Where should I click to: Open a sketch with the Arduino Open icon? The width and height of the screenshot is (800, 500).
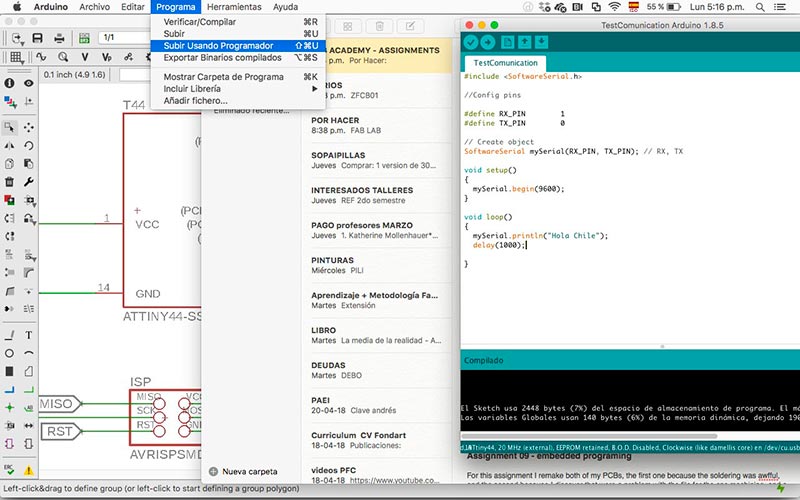click(524, 42)
